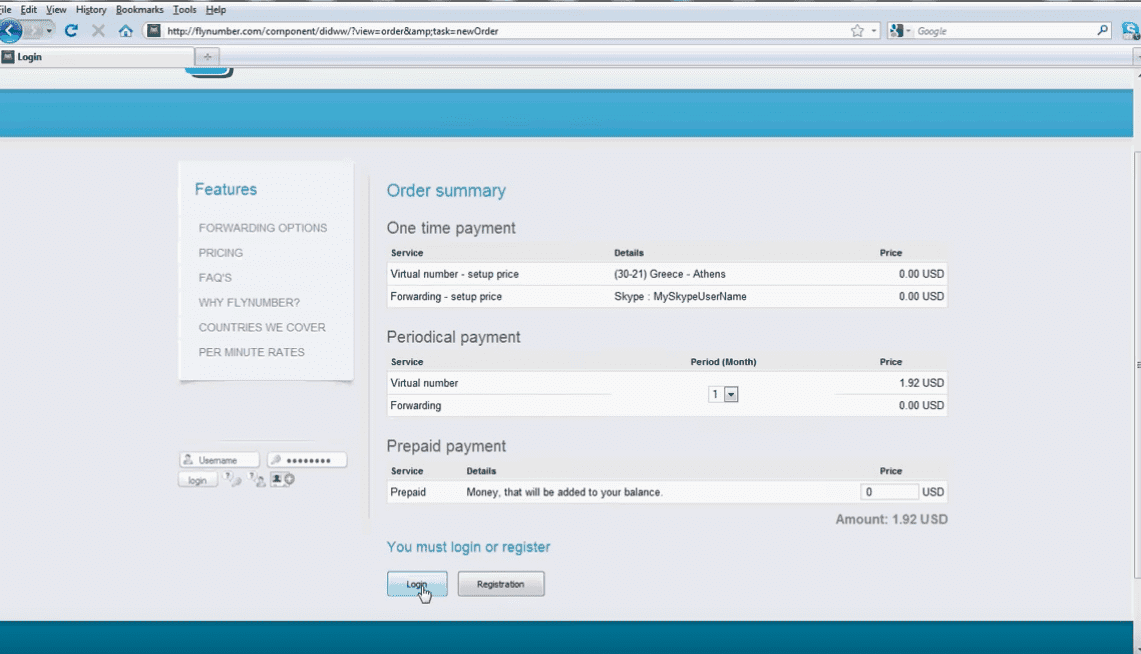Image resolution: width=1141 pixels, height=654 pixels.
Task: Open the search engine selector dropdown
Action: (899, 31)
